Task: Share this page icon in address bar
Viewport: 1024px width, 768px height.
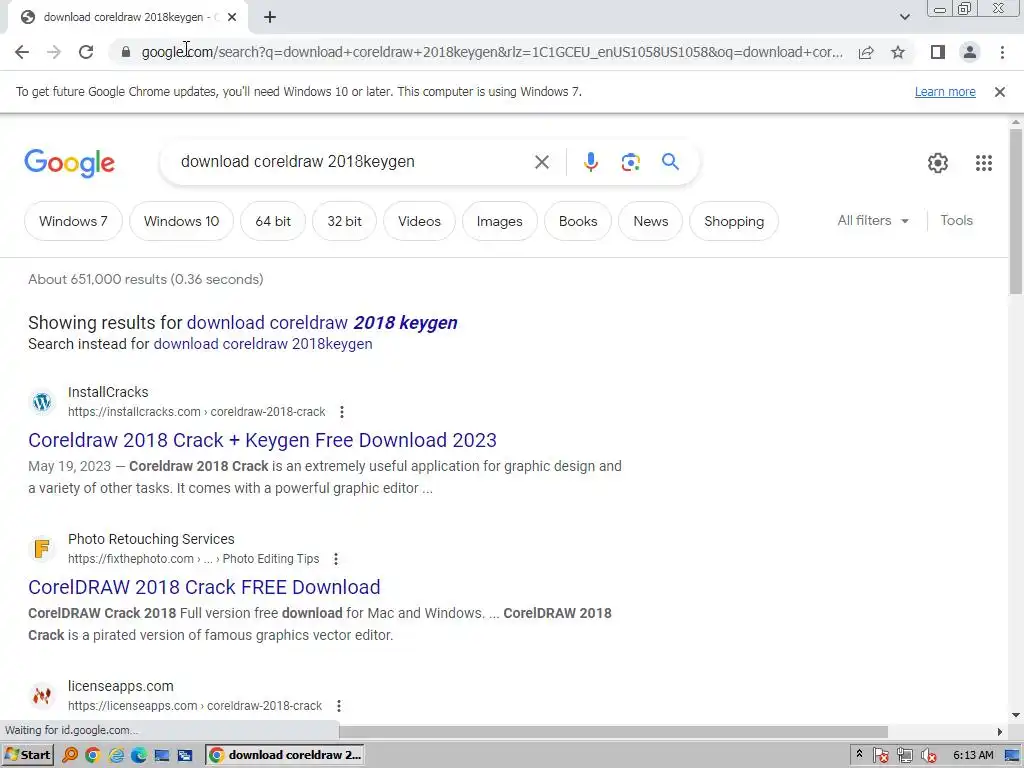Action: click(866, 52)
